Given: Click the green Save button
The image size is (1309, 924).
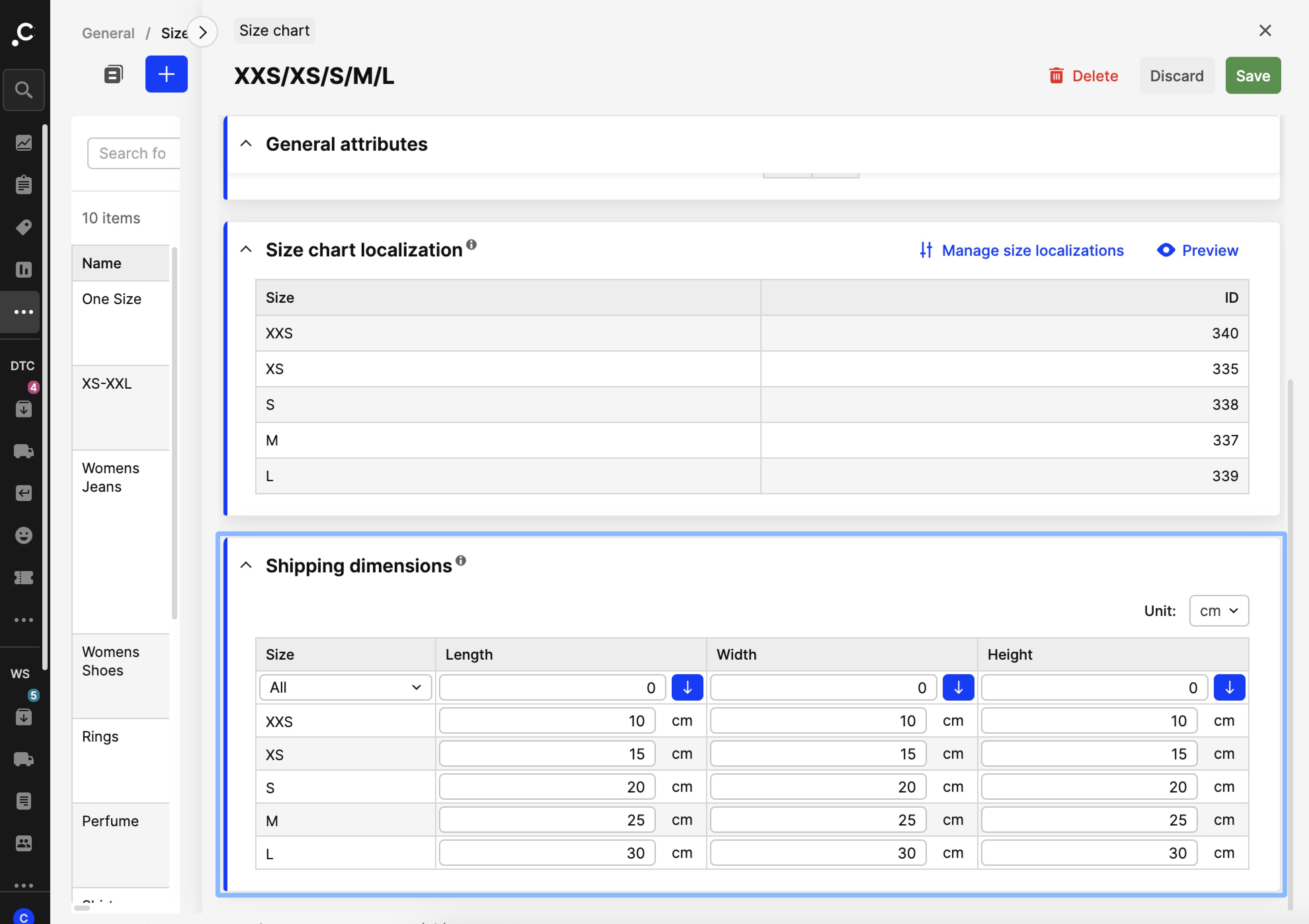Looking at the screenshot, I should pyautogui.click(x=1253, y=76).
